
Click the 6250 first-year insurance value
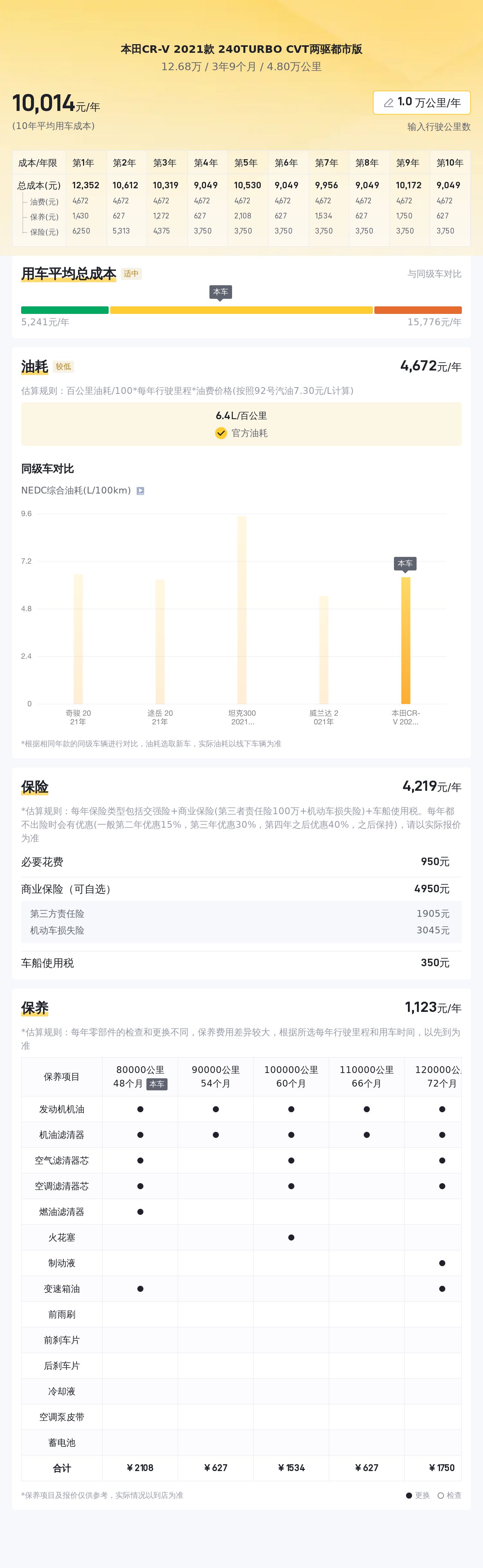pyautogui.click(x=81, y=231)
